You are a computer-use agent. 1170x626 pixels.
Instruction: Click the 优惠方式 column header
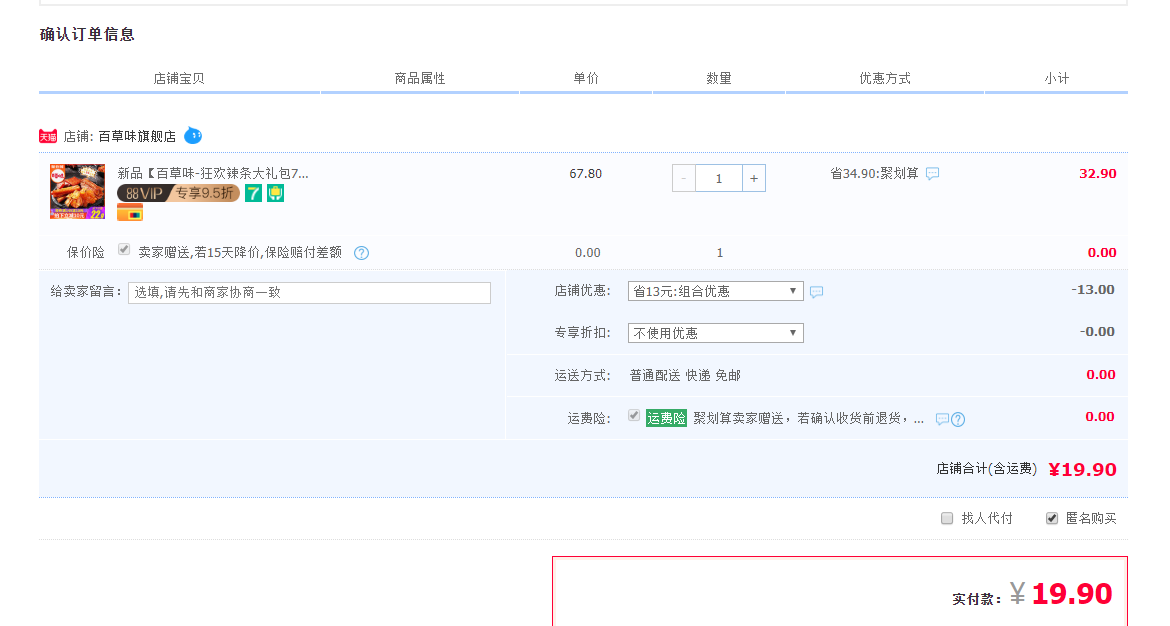point(884,78)
